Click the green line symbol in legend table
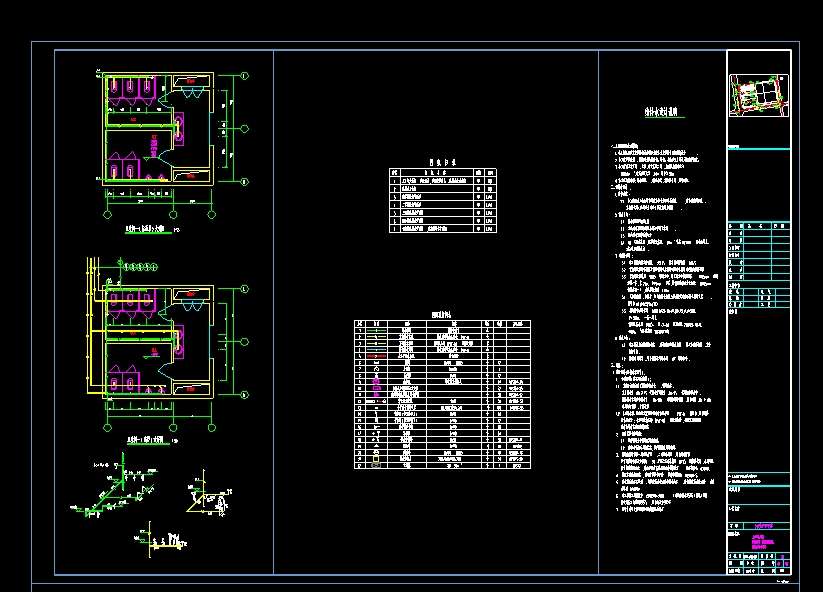This screenshot has width=823, height=592. click(x=376, y=331)
